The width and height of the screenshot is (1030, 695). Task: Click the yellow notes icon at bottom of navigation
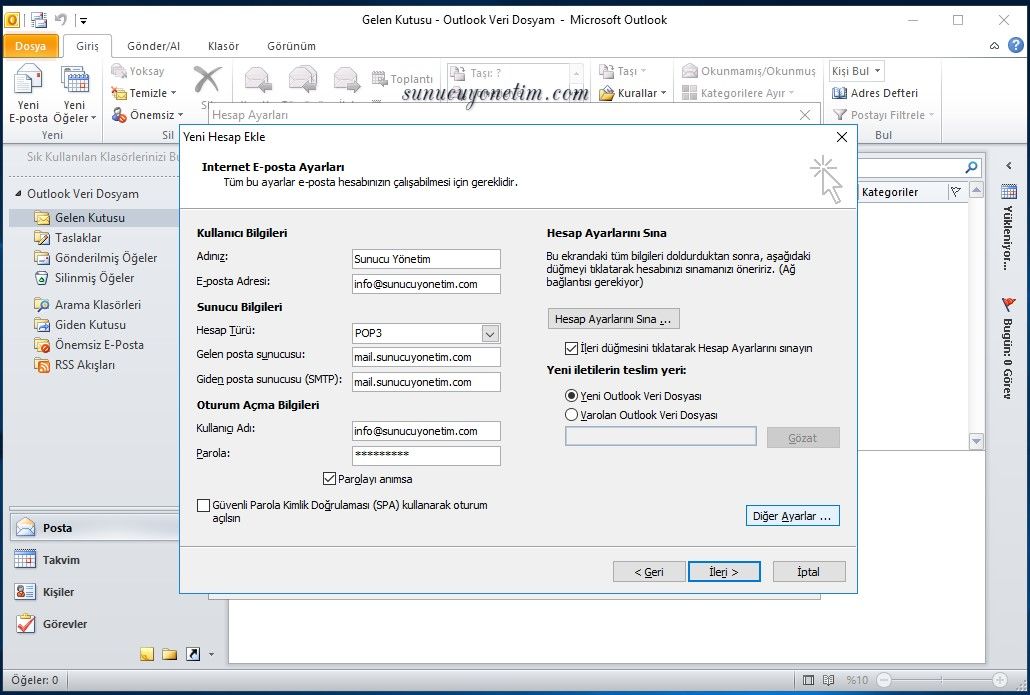[146, 654]
